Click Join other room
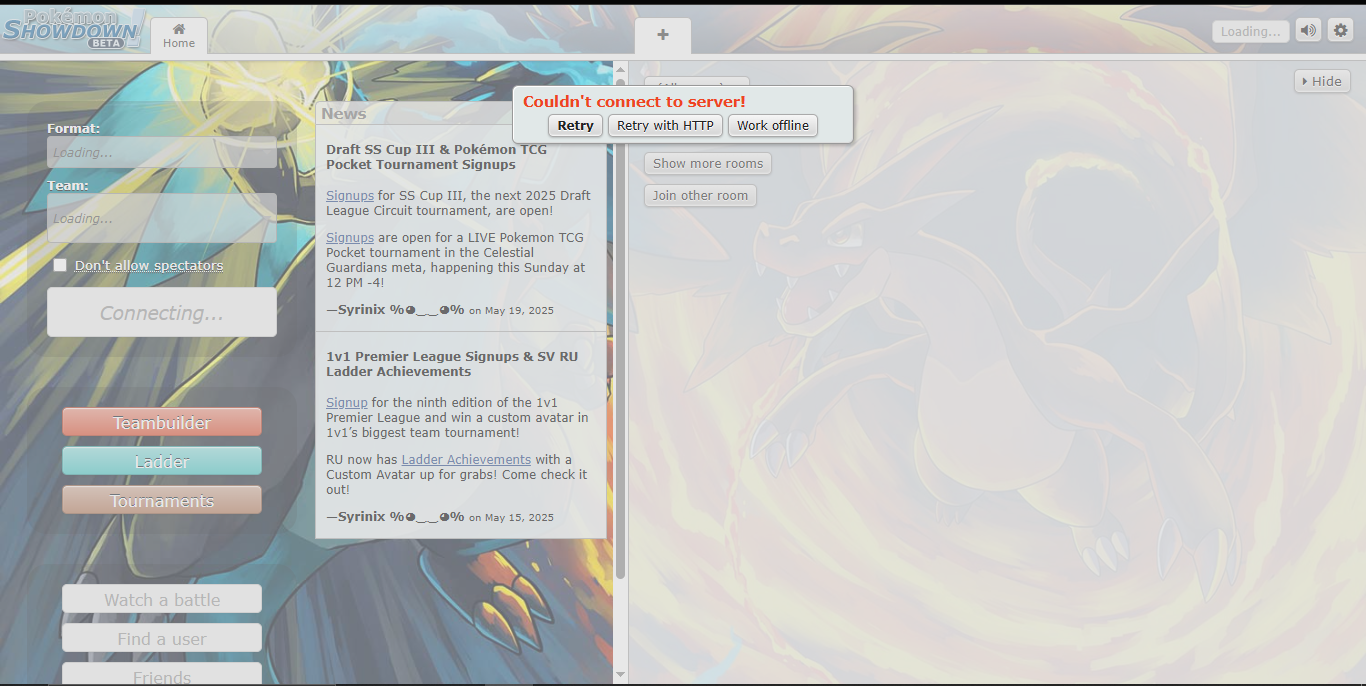The image size is (1366, 686). pyautogui.click(x=700, y=196)
